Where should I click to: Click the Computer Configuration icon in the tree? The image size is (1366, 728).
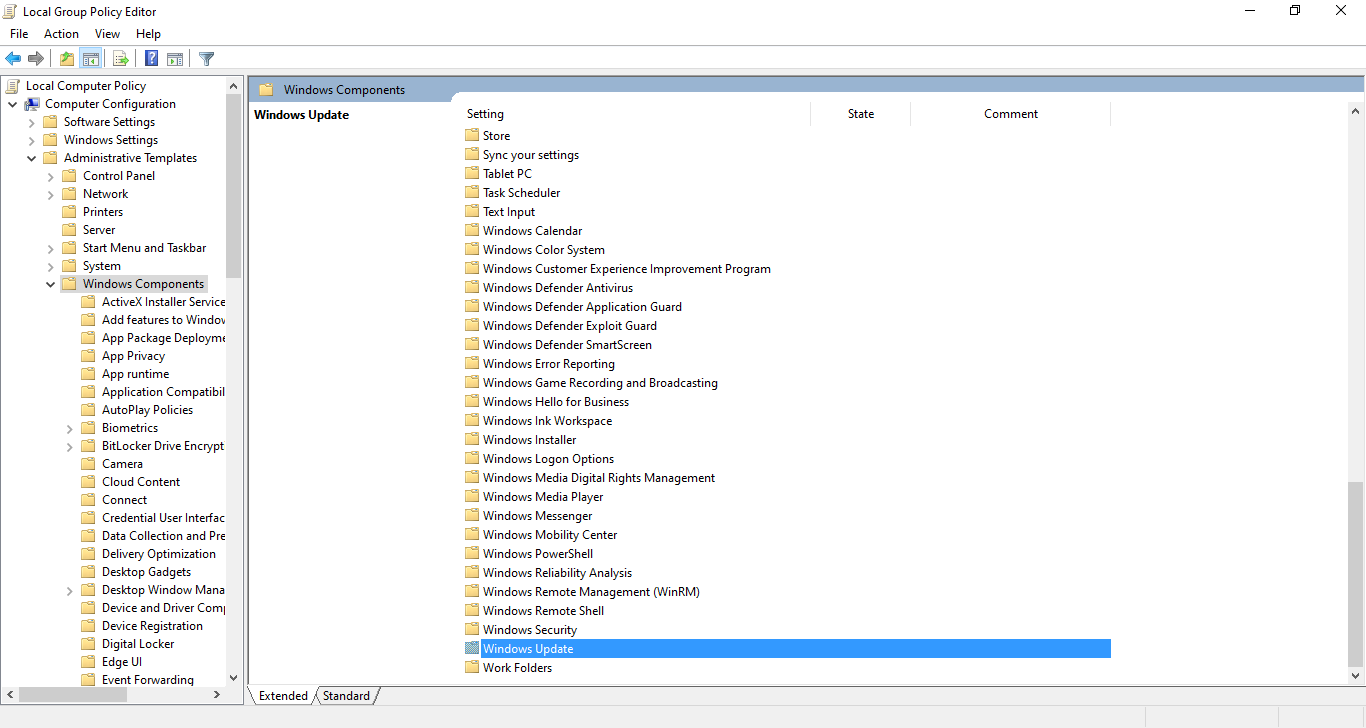point(32,104)
